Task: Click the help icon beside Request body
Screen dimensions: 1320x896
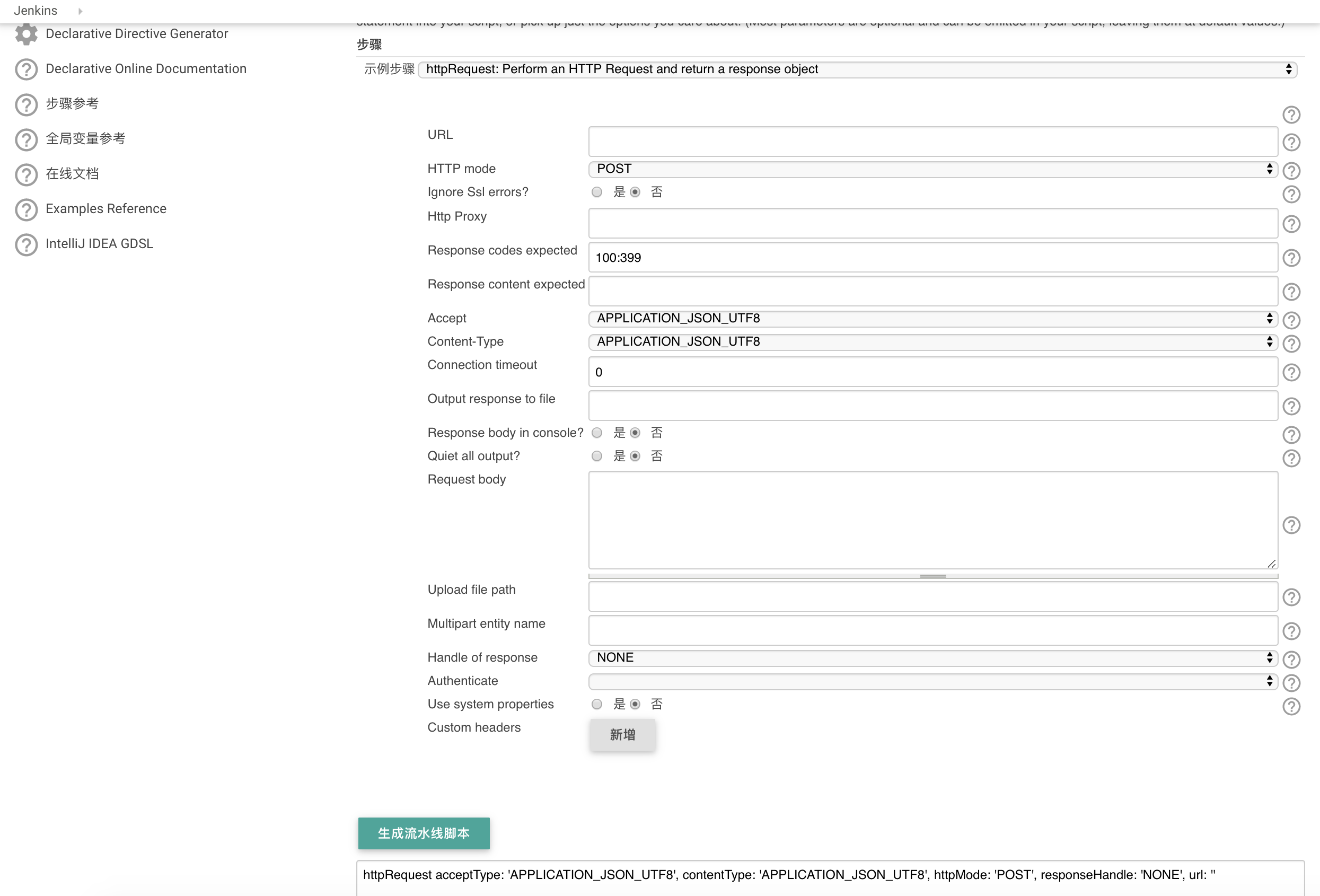Action: click(x=1291, y=525)
